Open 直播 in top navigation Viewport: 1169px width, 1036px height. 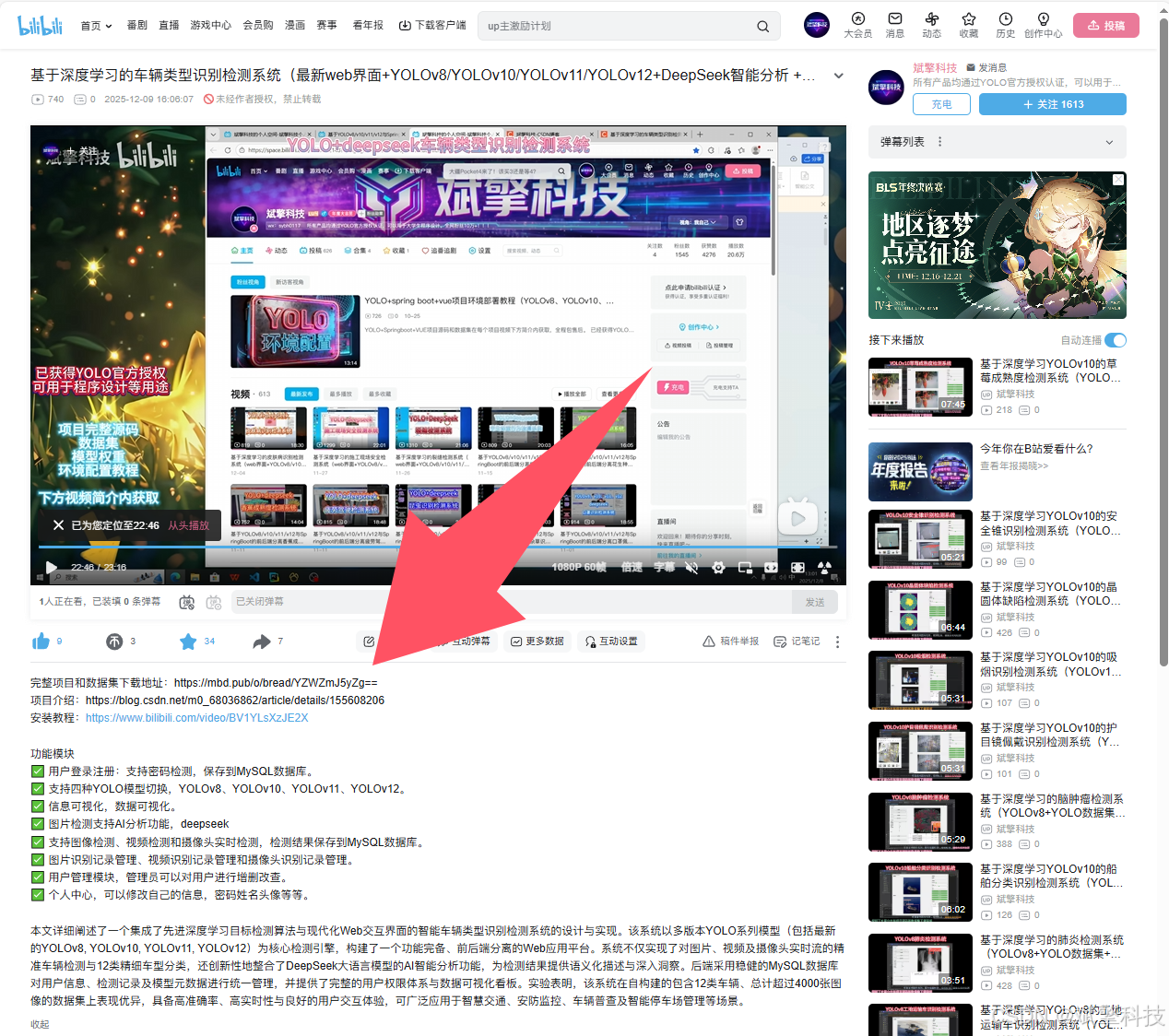(x=169, y=26)
